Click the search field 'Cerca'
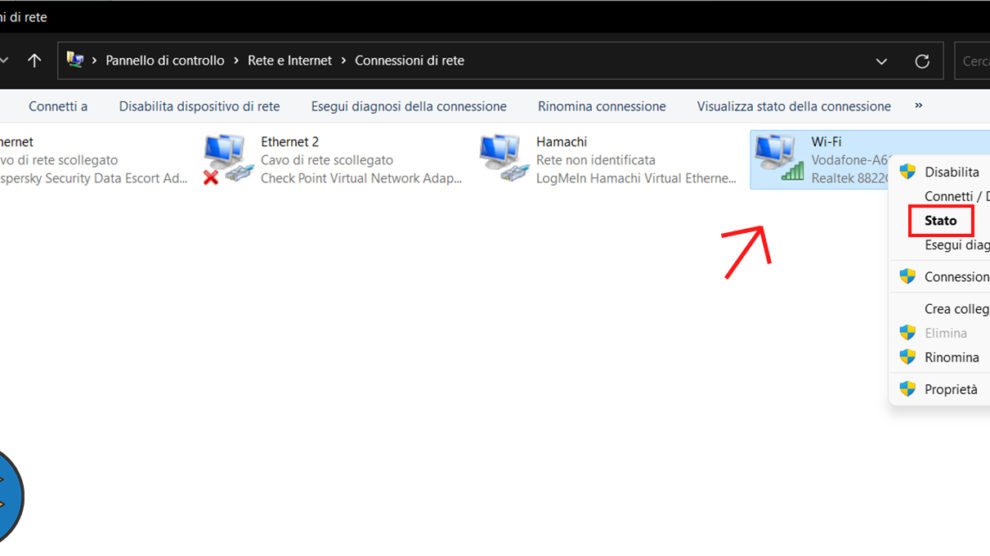Viewport: 990px width, 556px height. (972, 61)
